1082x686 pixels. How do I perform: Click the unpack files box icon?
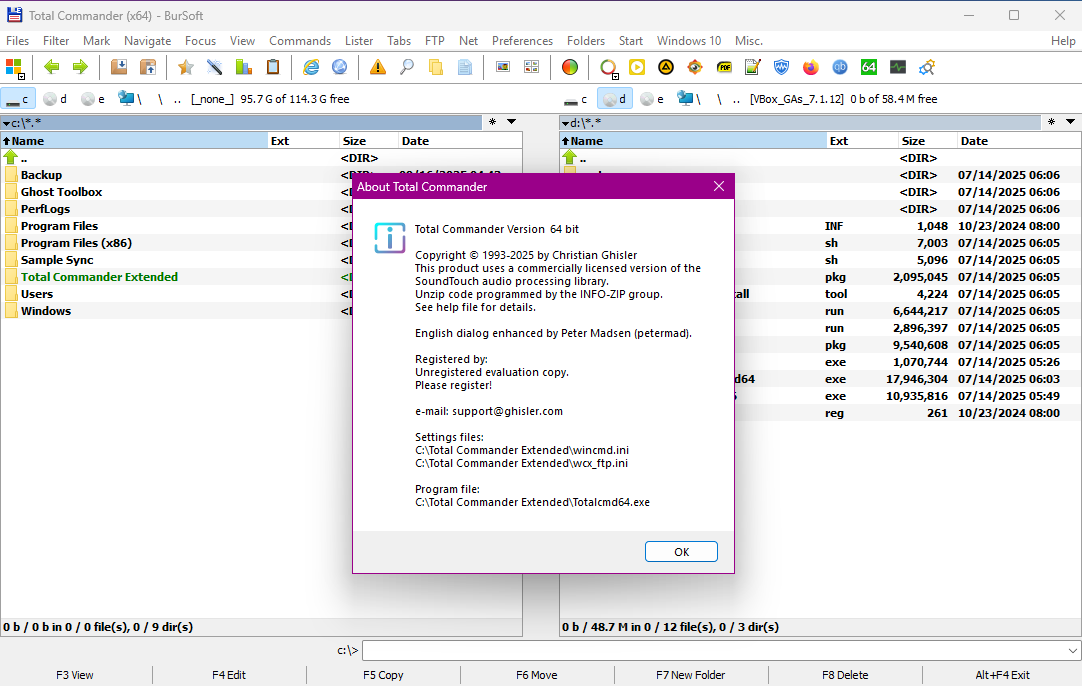coord(148,67)
